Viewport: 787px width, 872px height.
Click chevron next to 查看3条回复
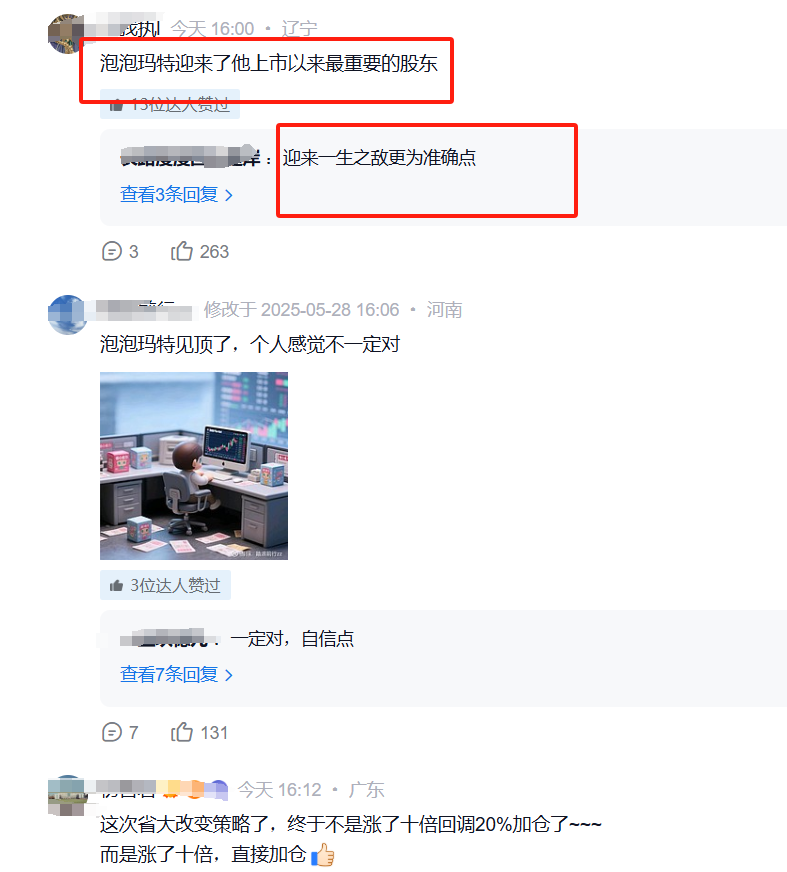(x=228, y=195)
